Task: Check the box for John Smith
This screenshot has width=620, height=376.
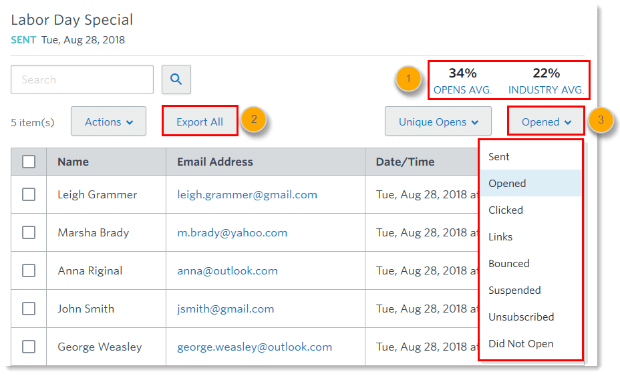Action: (x=28, y=308)
